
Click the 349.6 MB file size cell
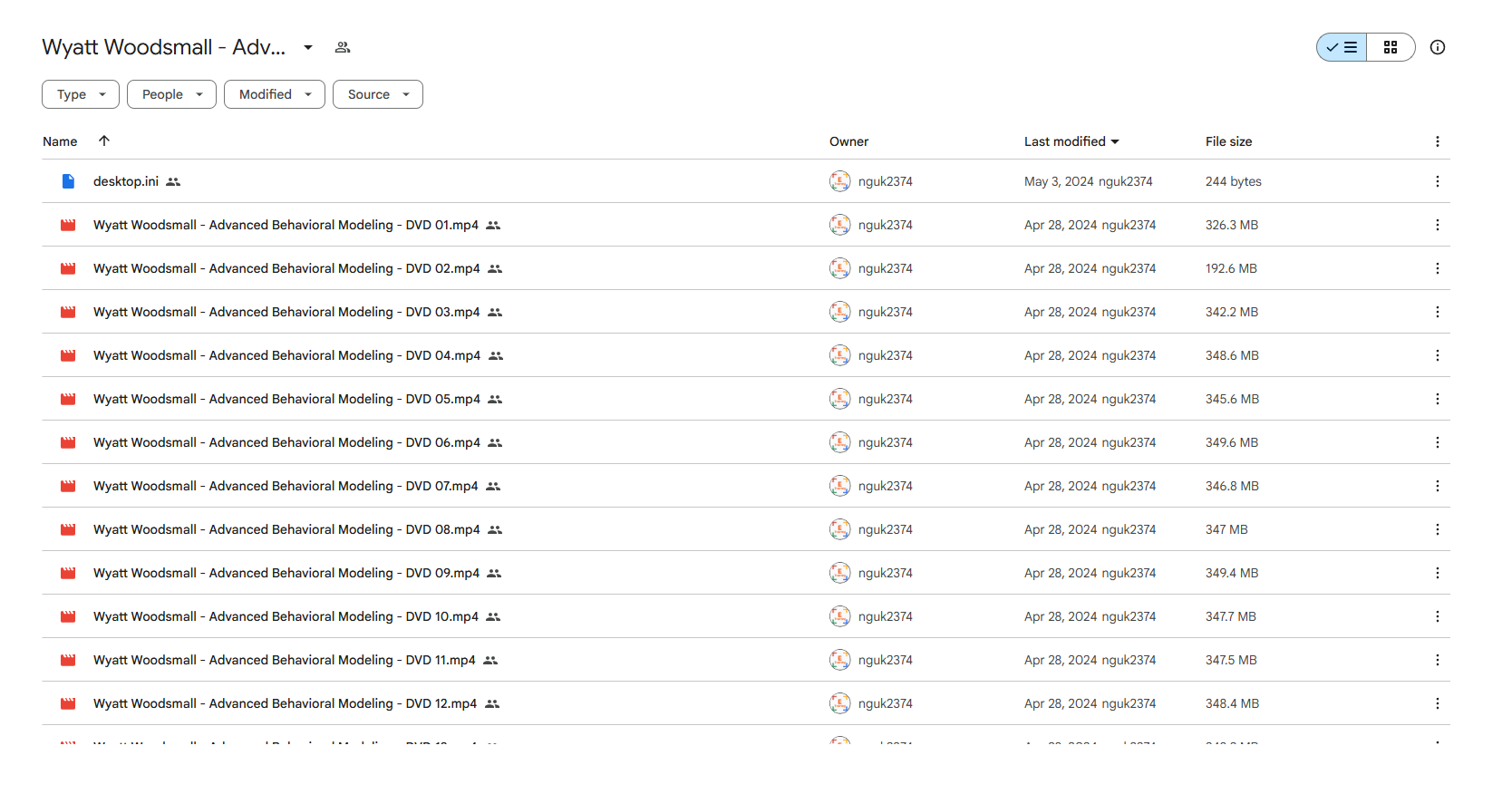1232,442
